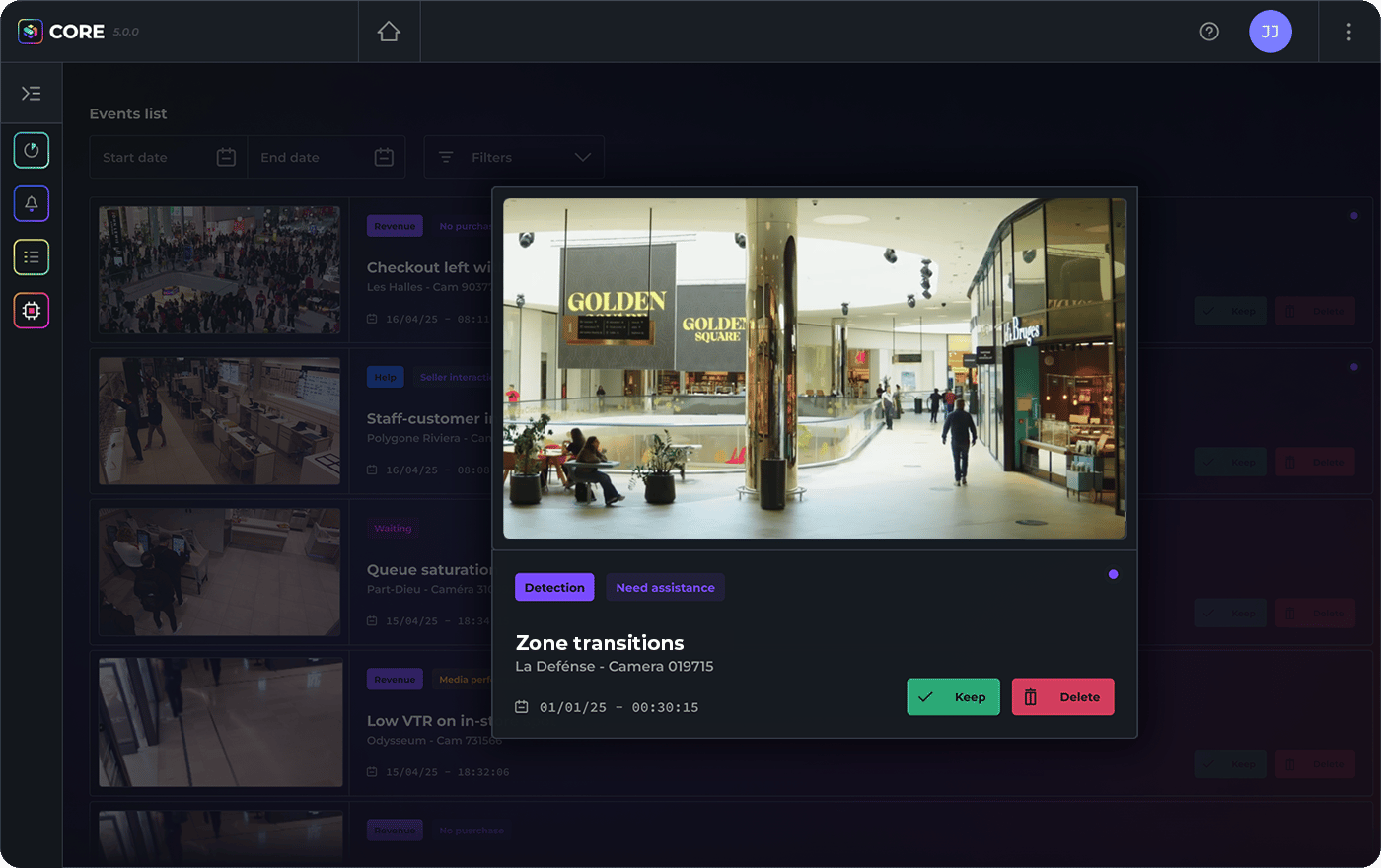This screenshot has width=1381, height=868.
Task: Click the Detection tag in the popup
Action: [x=554, y=587]
